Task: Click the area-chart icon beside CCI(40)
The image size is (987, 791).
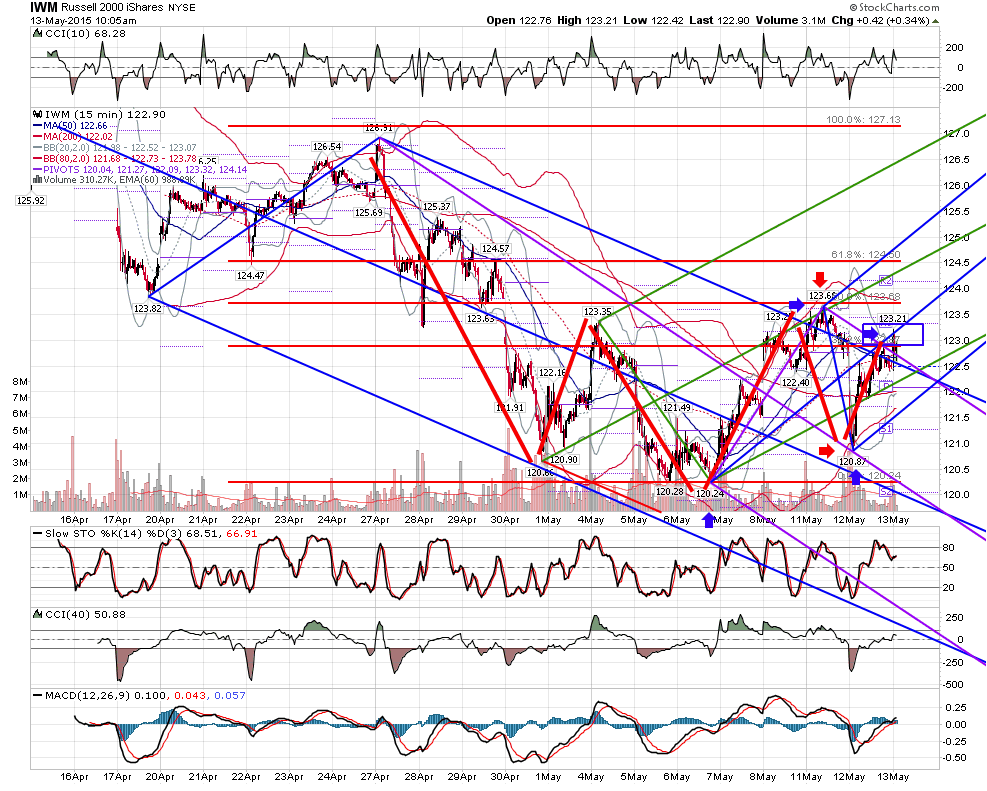Action: coord(38,614)
